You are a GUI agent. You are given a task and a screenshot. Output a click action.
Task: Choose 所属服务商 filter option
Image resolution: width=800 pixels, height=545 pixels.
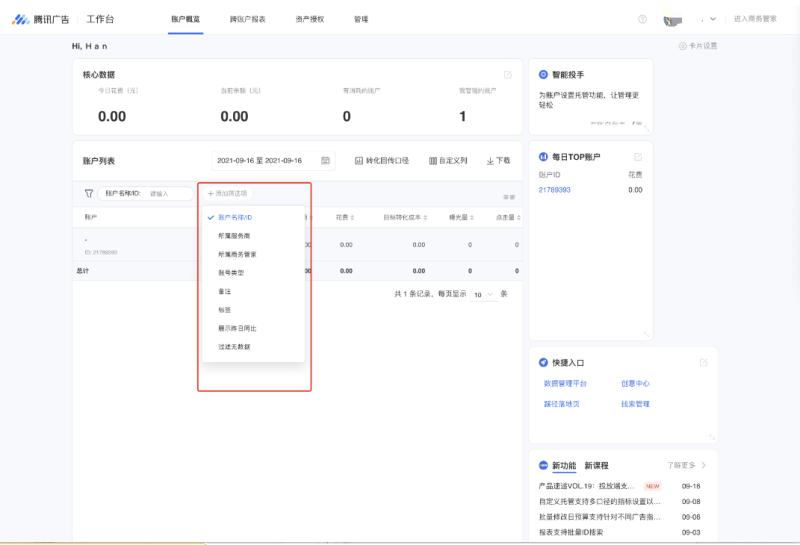[253, 236]
